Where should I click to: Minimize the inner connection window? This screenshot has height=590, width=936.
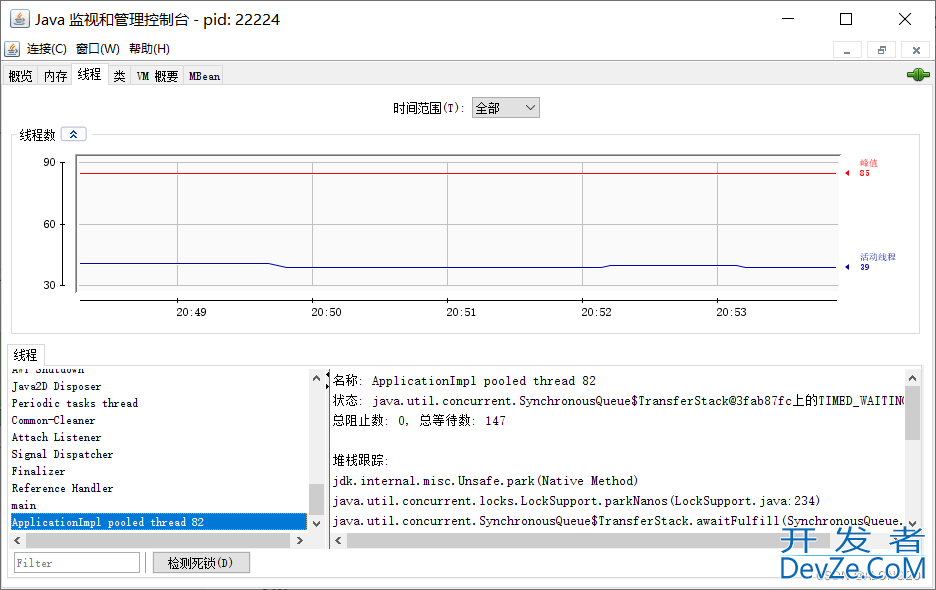[x=847, y=50]
